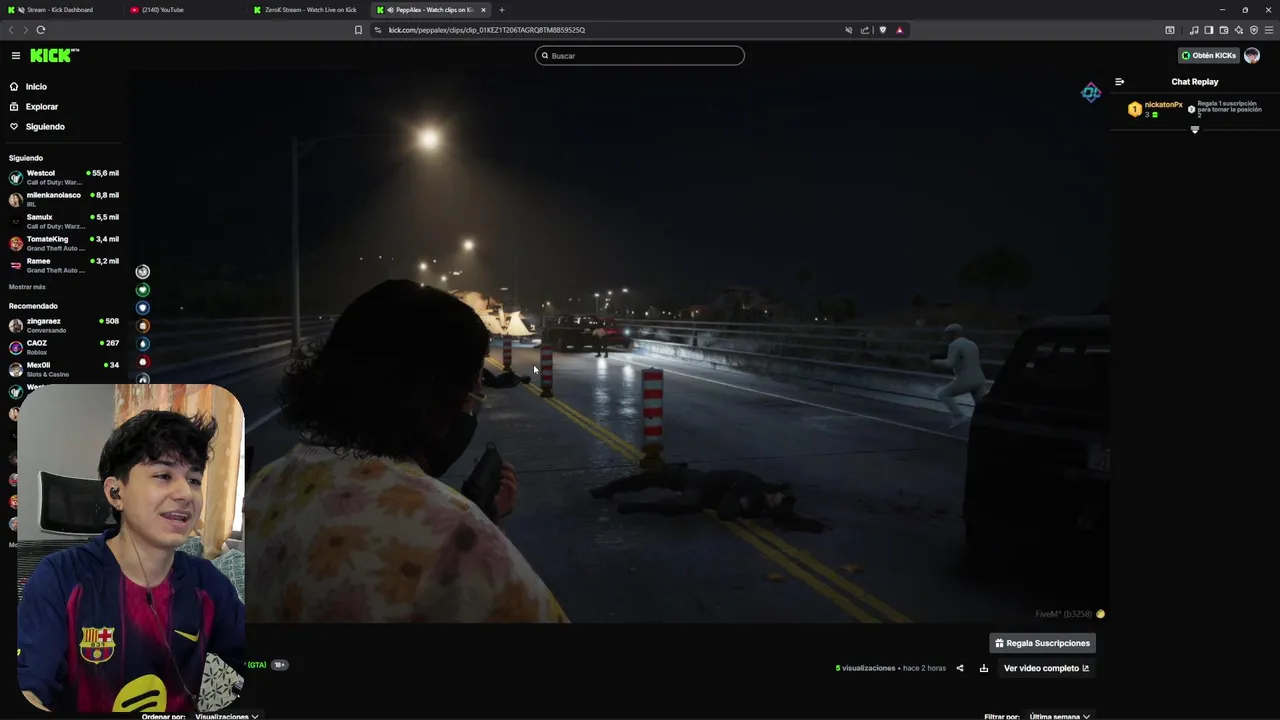Go to Inicio in sidebar
The image size is (1280, 720).
(36, 87)
